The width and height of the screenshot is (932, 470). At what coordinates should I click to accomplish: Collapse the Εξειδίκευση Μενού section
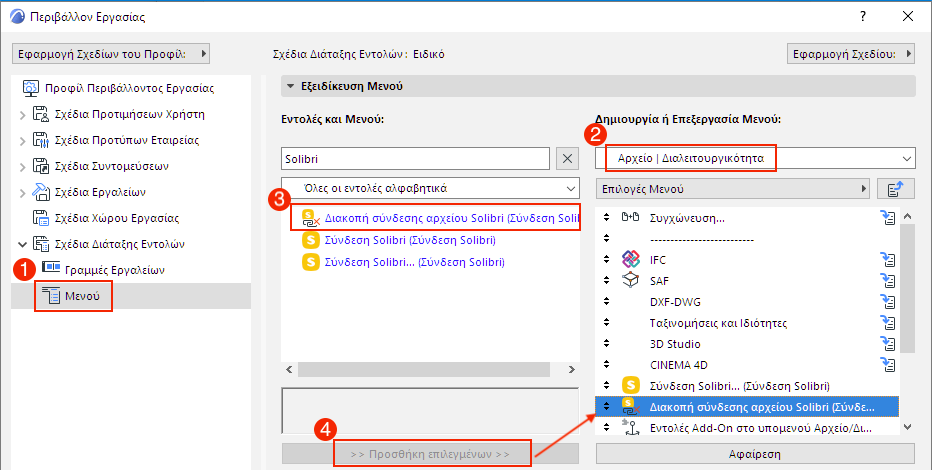(x=290, y=86)
